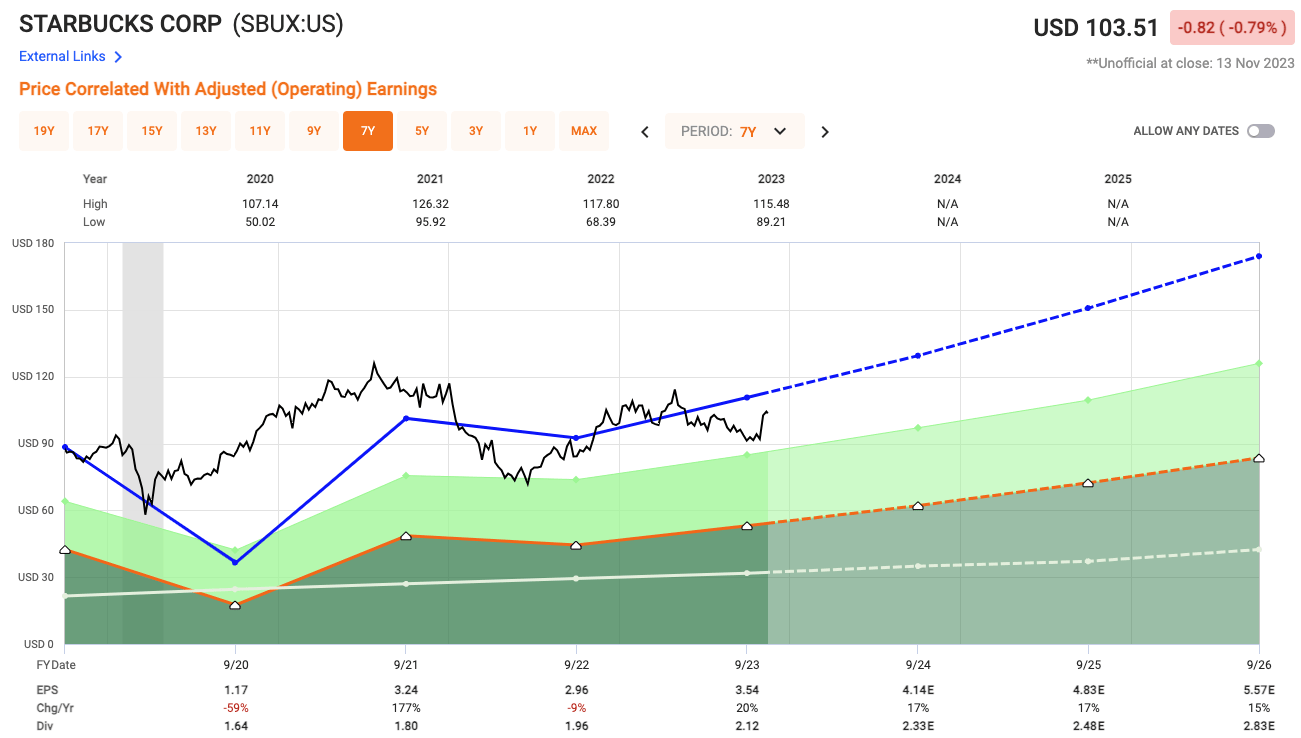This screenshot has width=1301, height=738.
Task: Switch to the MAX timeframe
Action: point(584,130)
